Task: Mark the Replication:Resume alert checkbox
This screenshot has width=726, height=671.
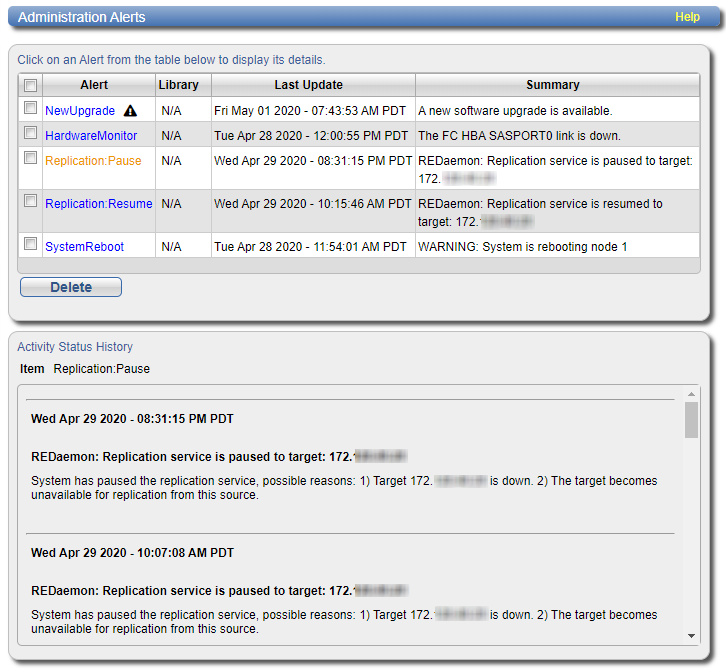Action: 30,203
